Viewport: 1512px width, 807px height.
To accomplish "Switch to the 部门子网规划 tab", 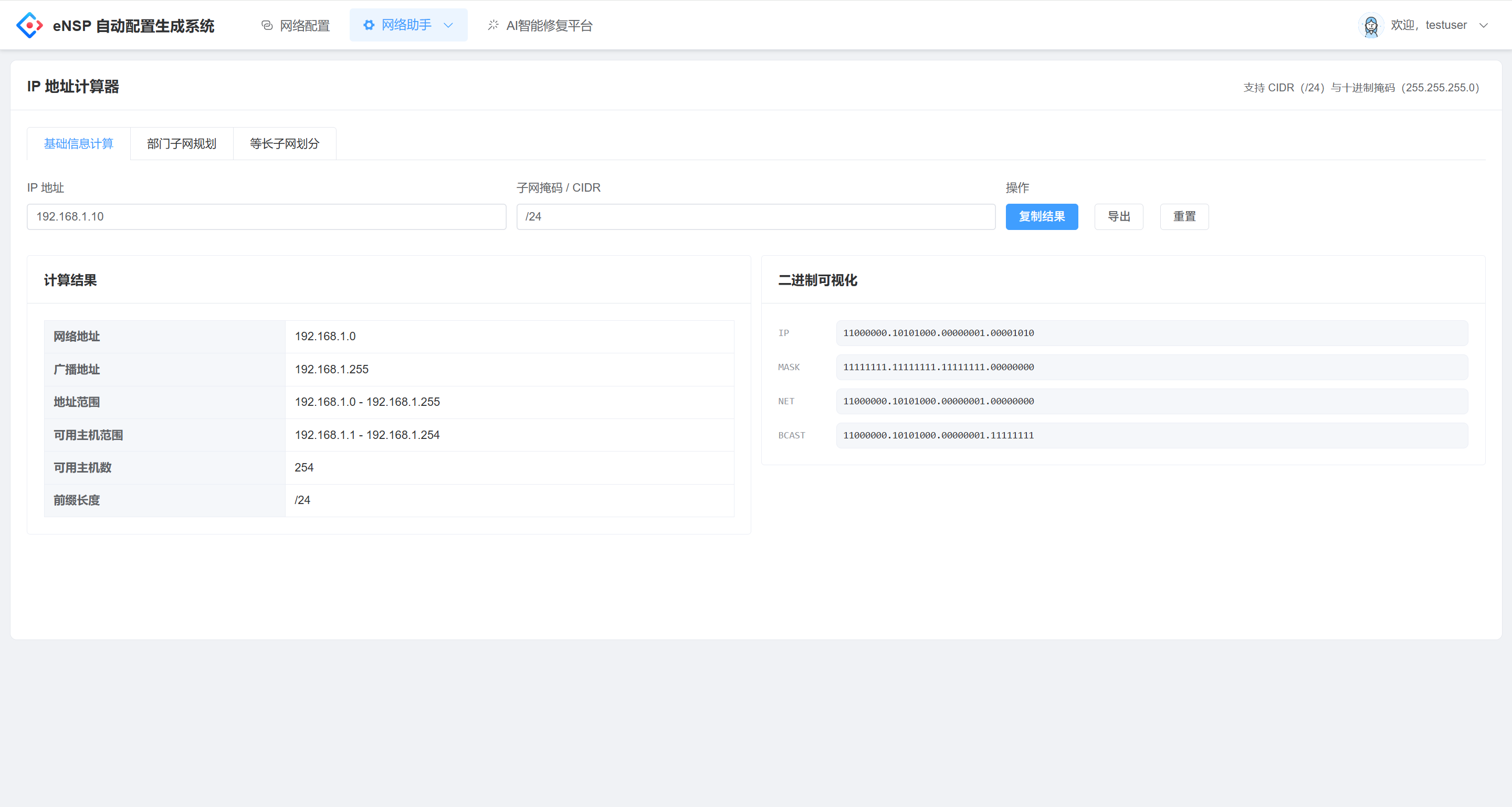I will (181, 144).
